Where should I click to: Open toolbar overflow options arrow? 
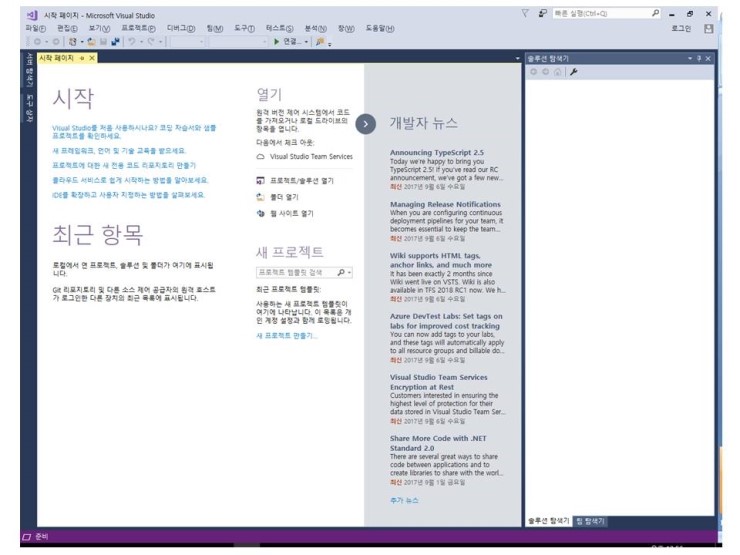329,43
